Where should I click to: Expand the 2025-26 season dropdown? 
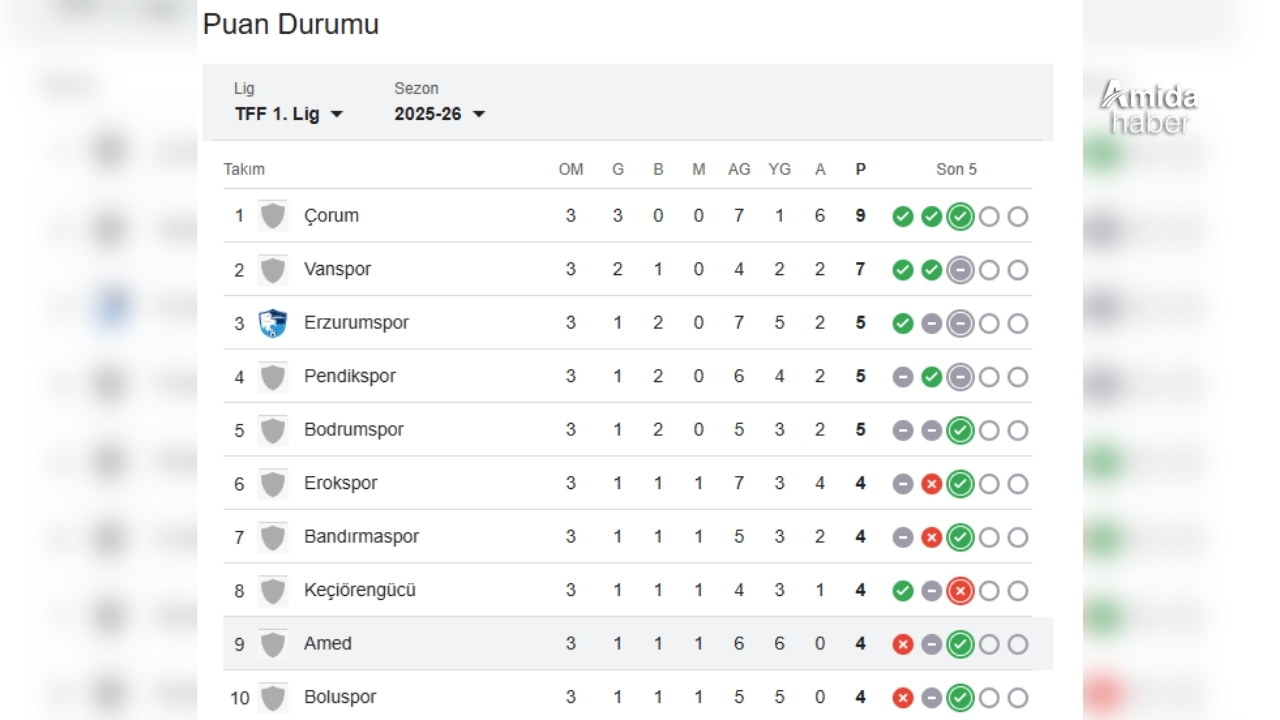pos(440,114)
